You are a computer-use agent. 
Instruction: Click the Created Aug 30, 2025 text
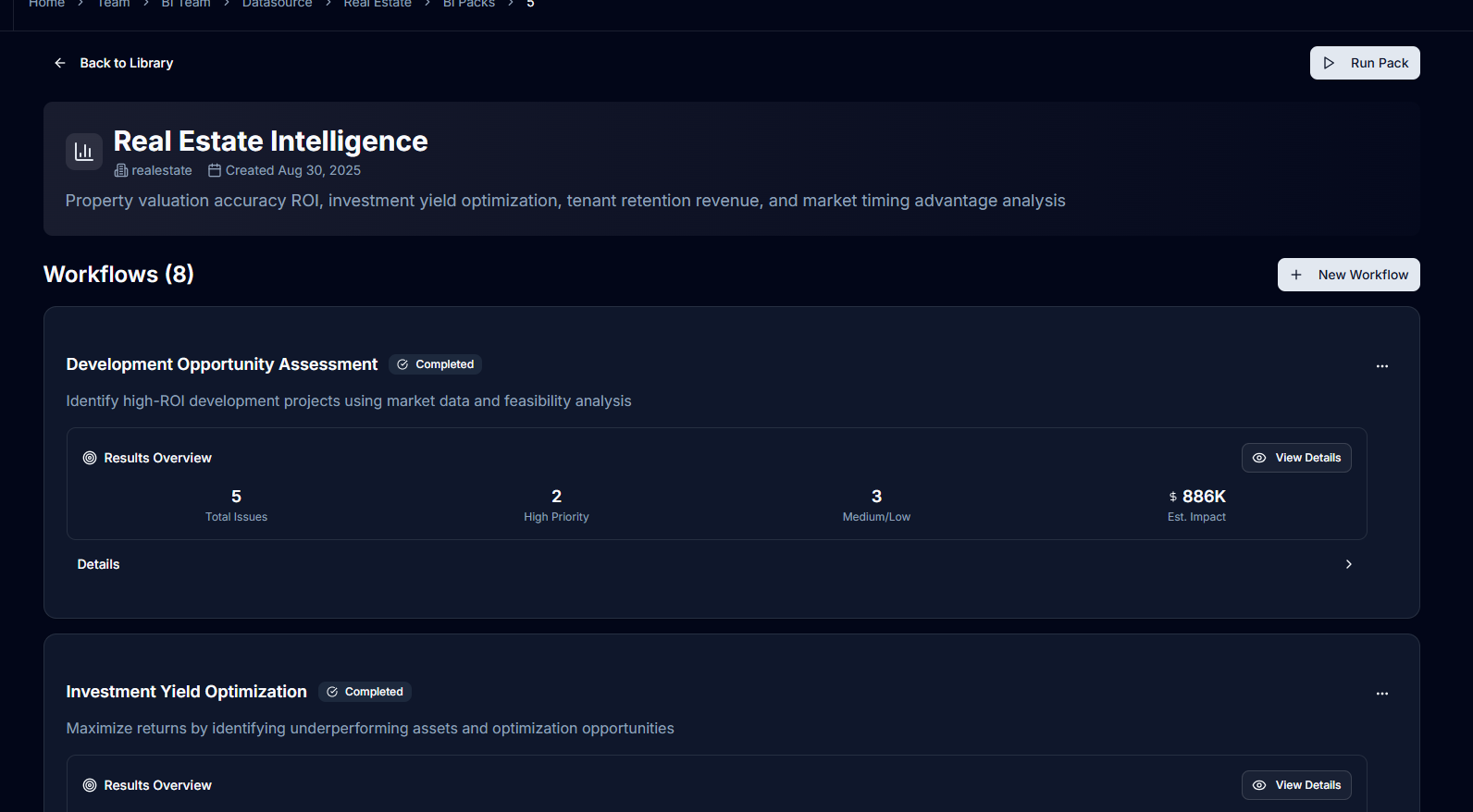pos(293,170)
